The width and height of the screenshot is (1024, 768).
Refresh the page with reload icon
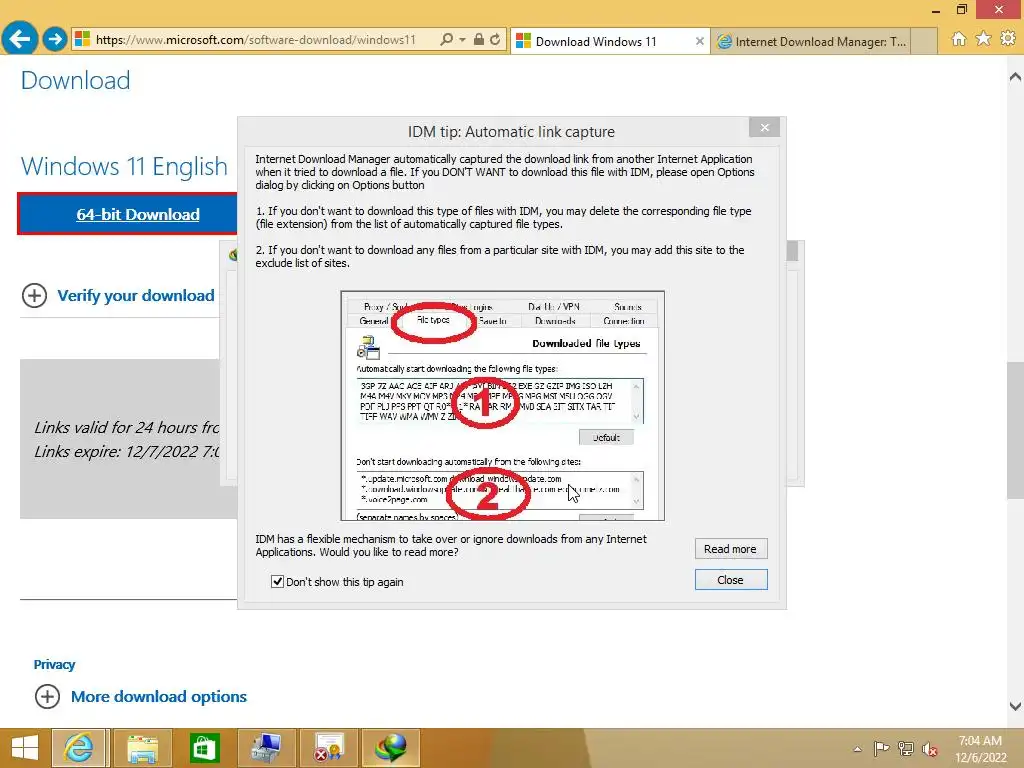coord(496,39)
